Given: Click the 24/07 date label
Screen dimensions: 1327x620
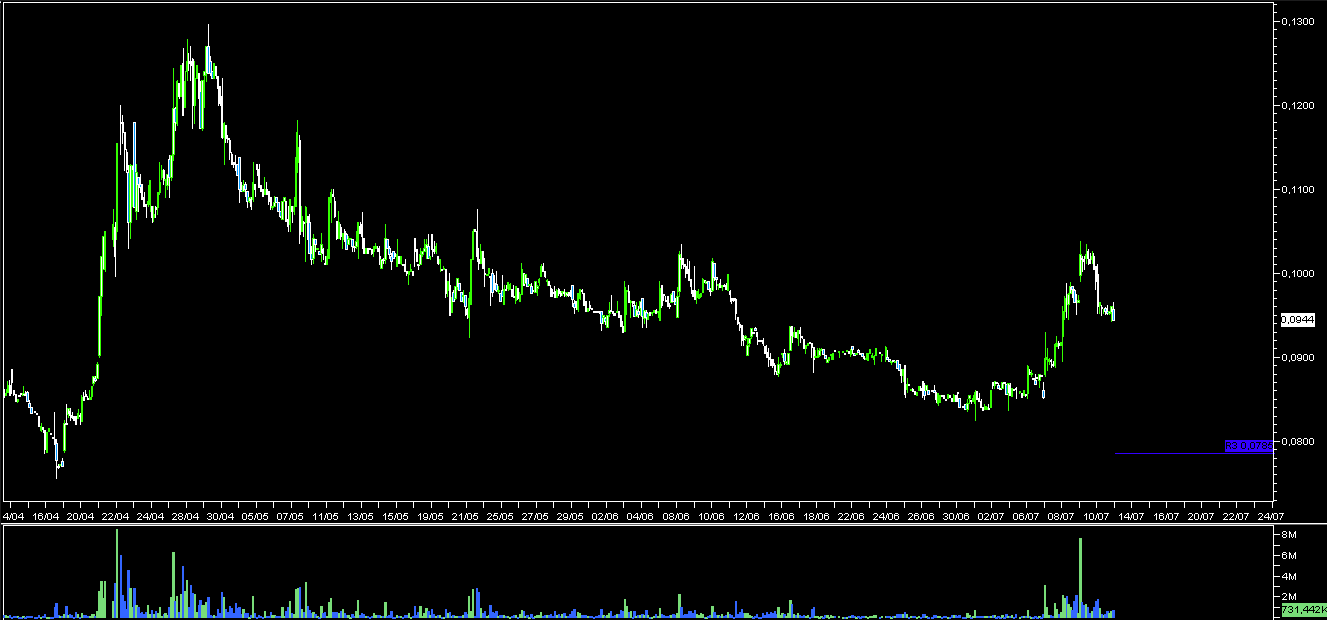Looking at the screenshot, I should 1269,517.
